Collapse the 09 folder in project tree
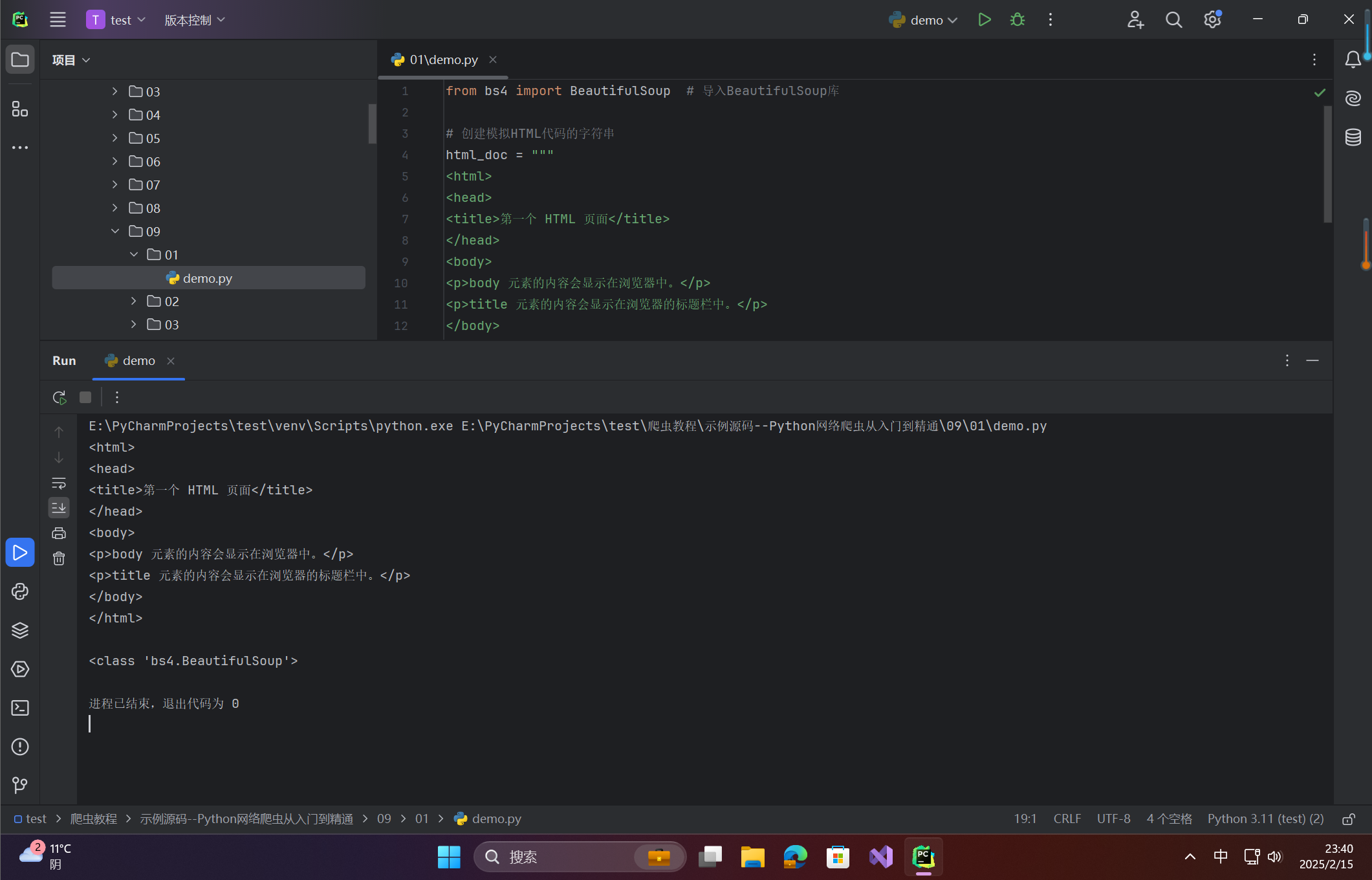Image resolution: width=1372 pixels, height=880 pixels. point(115,231)
